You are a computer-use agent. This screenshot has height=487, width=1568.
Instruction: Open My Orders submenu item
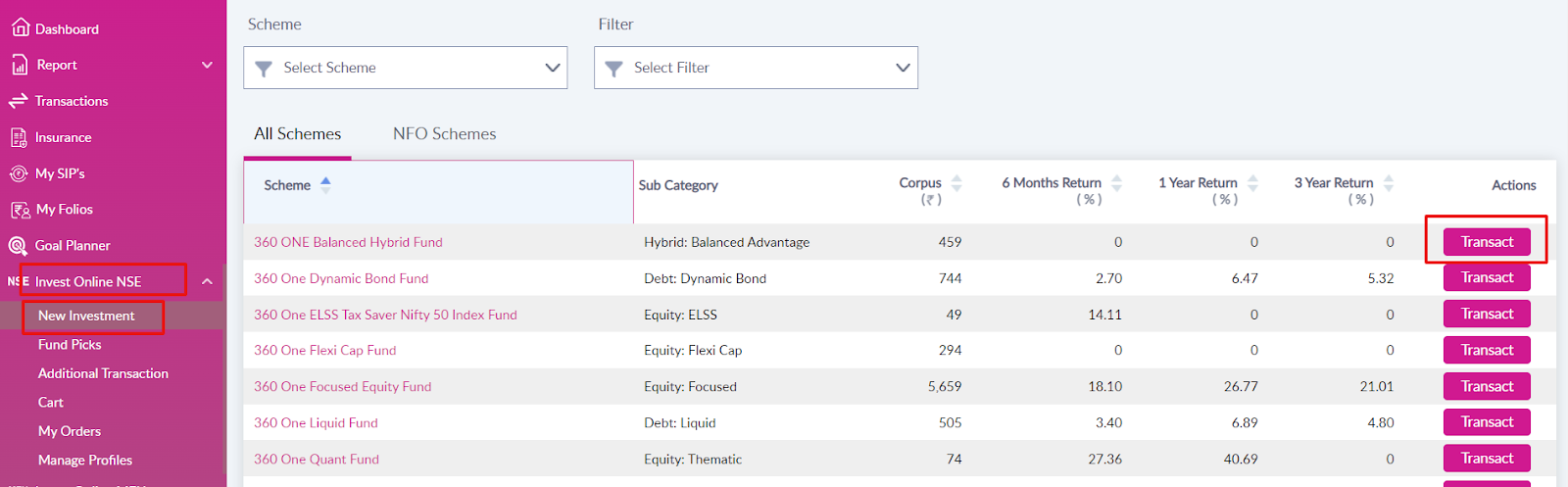(x=70, y=431)
